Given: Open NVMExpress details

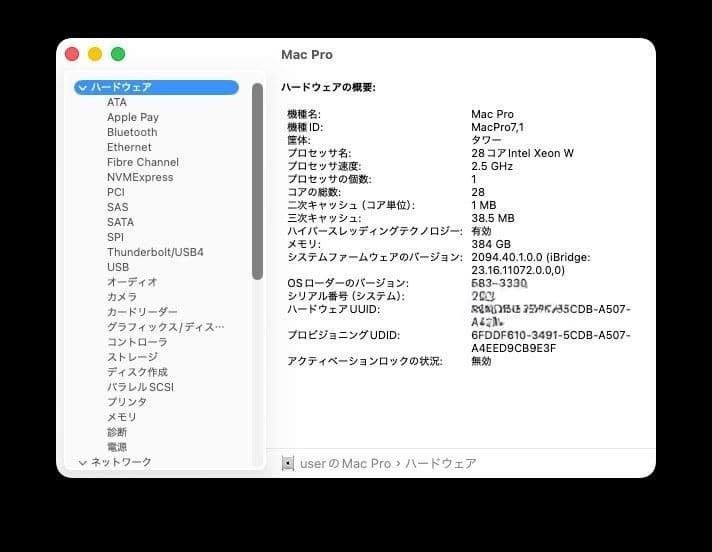Looking at the screenshot, I should point(140,177).
